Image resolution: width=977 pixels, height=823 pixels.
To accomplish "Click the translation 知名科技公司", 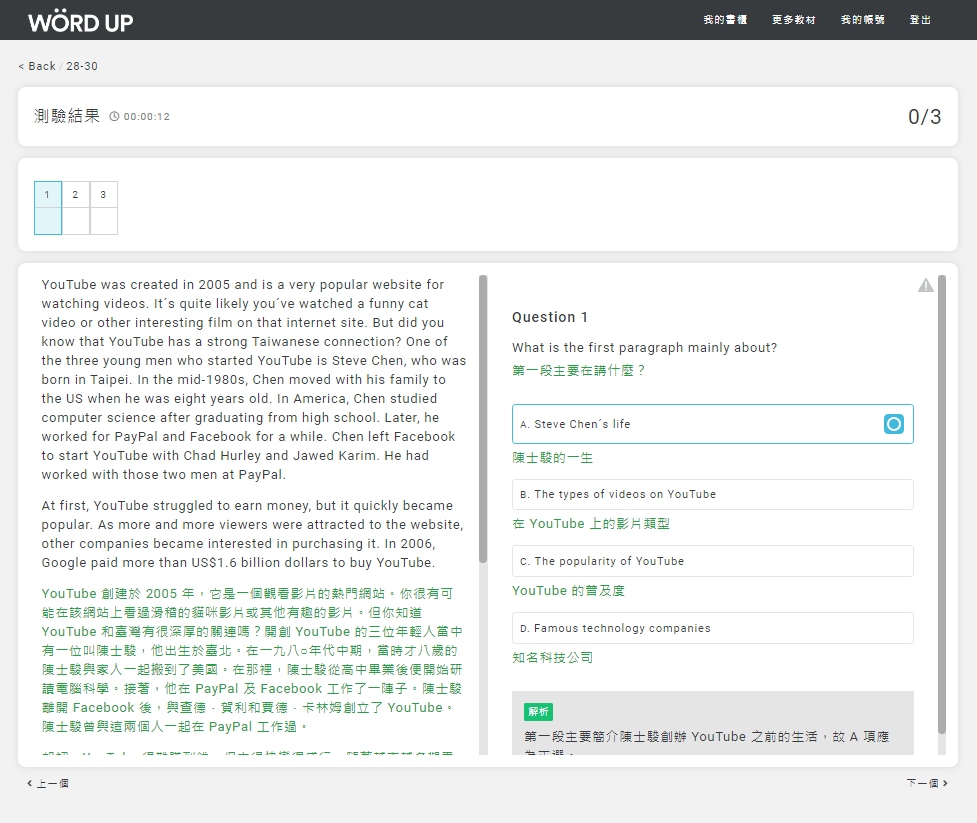I will point(553,657).
